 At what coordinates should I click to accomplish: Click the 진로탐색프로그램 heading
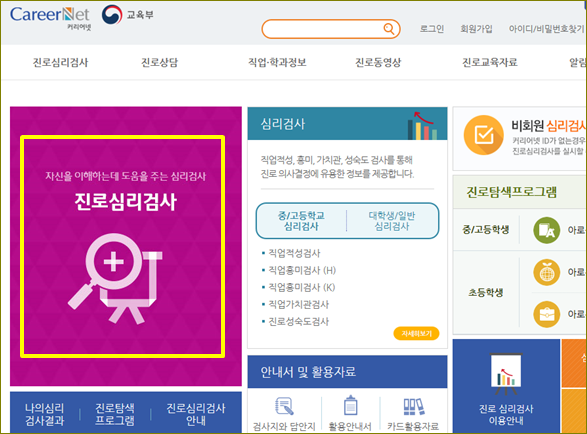coord(511,192)
